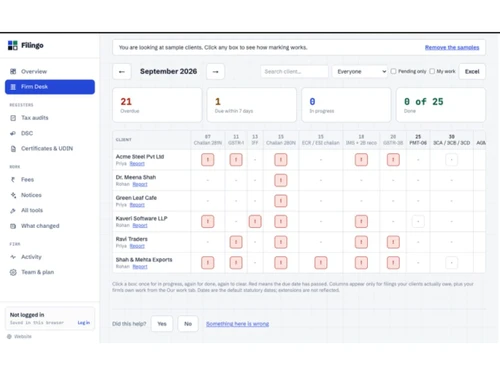Mark Shah & Mehta ECR / ESI challan box
Screen dimensions: 500x375
(x=321, y=263)
